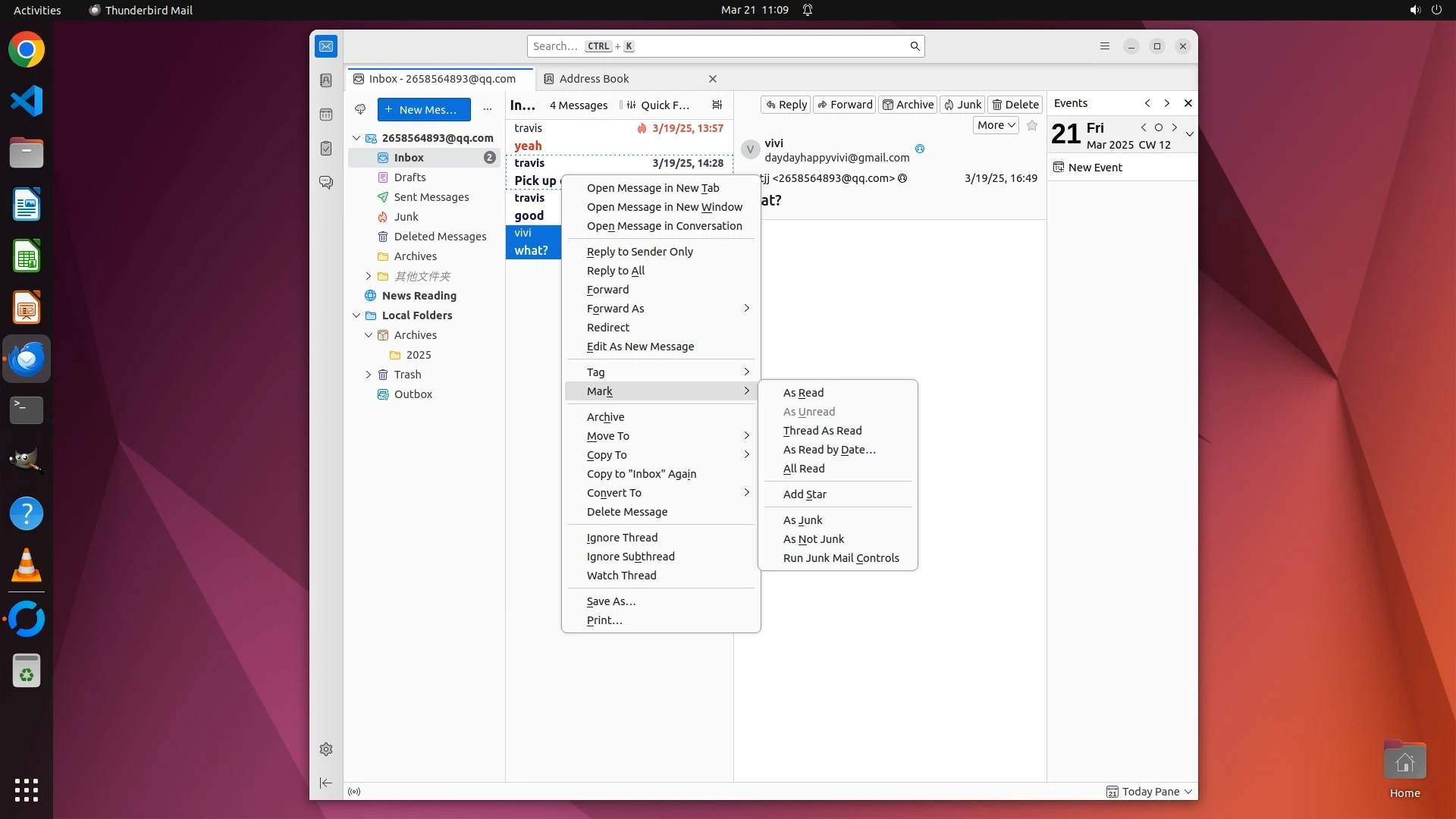
Task: Select As Read in Mark submenu
Action: click(803, 393)
